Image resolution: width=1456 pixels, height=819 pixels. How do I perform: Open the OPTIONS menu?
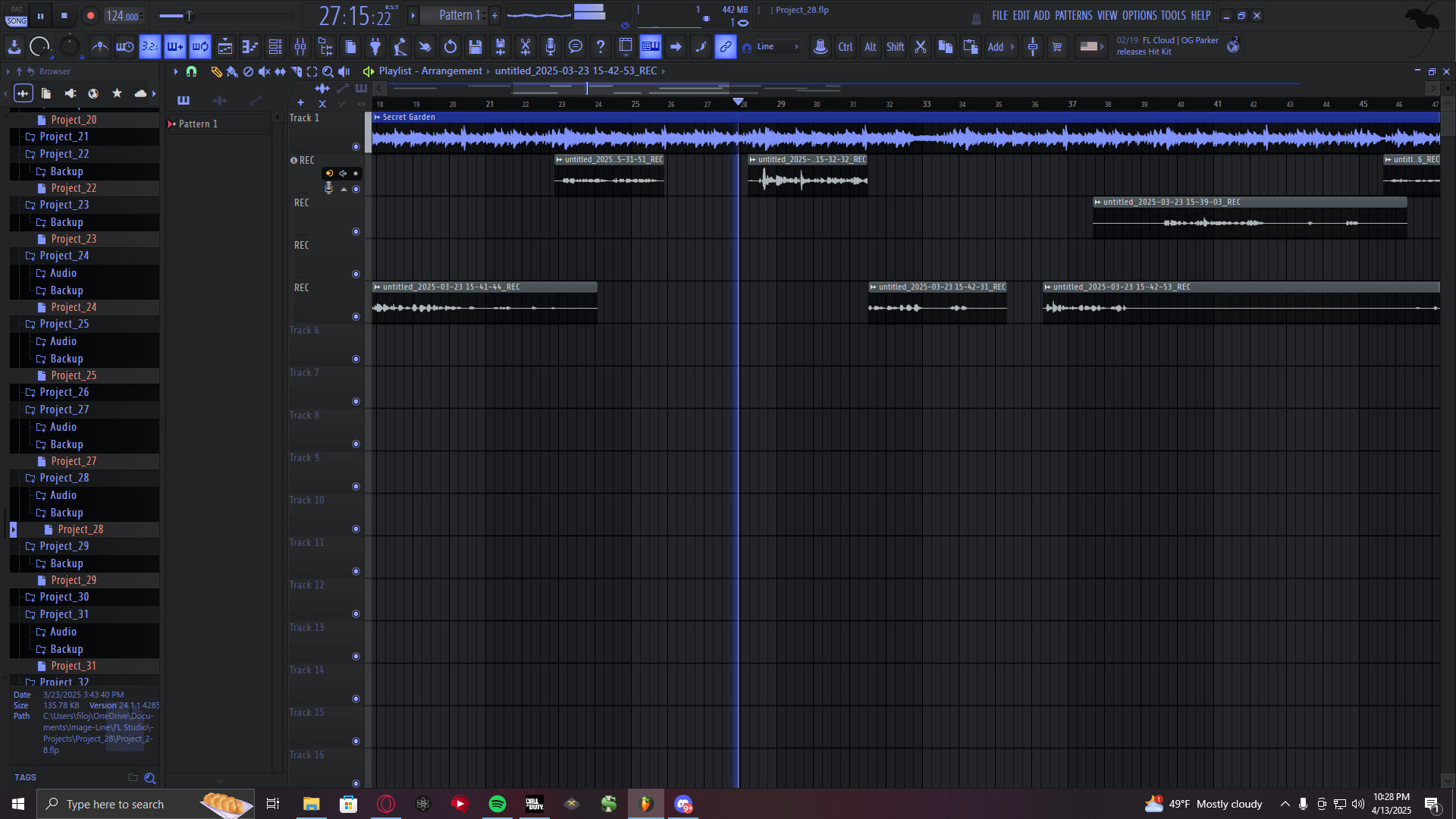tap(1139, 15)
